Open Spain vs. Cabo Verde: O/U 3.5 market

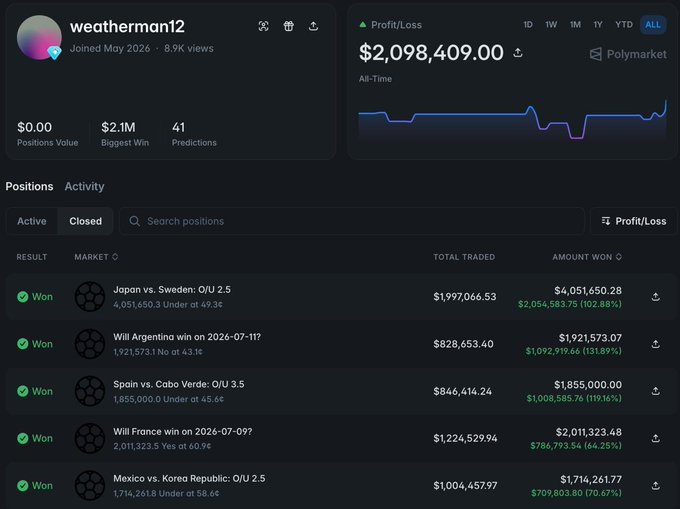pyautogui.click(x=179, y=384)
